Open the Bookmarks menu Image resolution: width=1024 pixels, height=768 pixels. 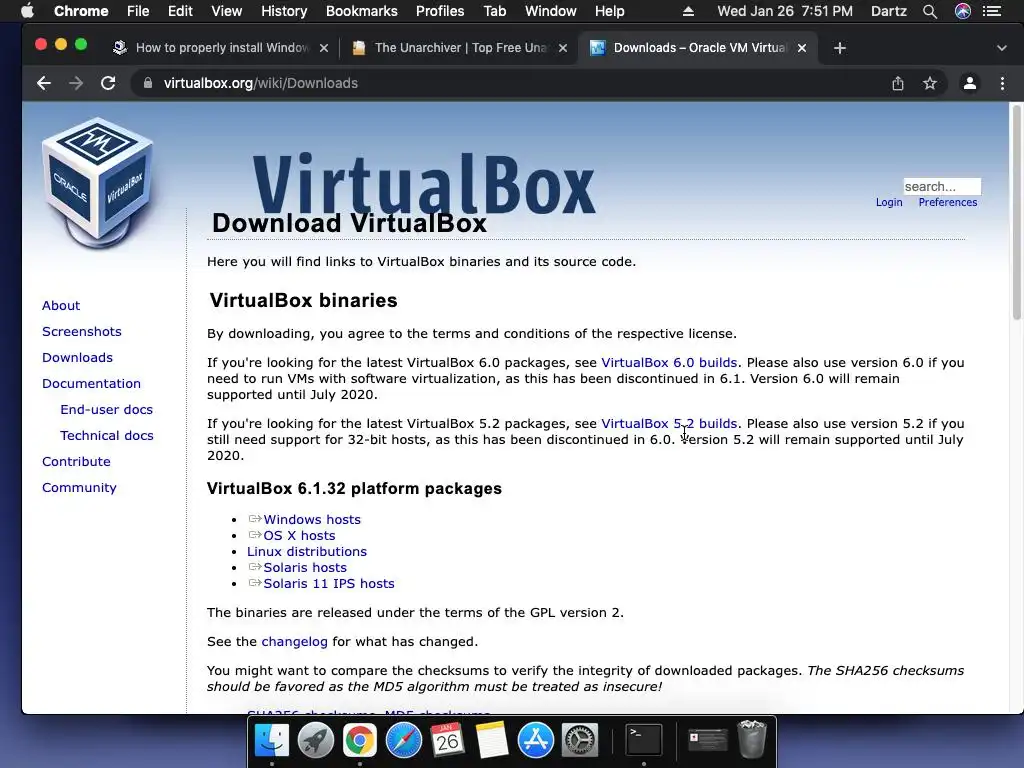tap(362, 11)
